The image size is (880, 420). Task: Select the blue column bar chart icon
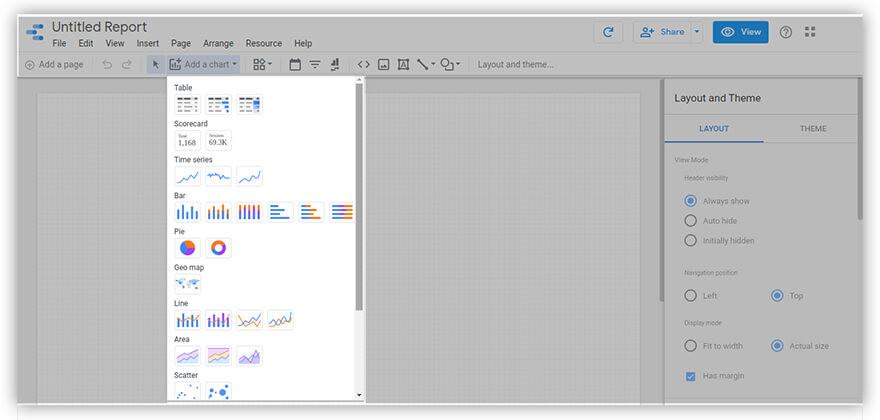tap(187, 212)
